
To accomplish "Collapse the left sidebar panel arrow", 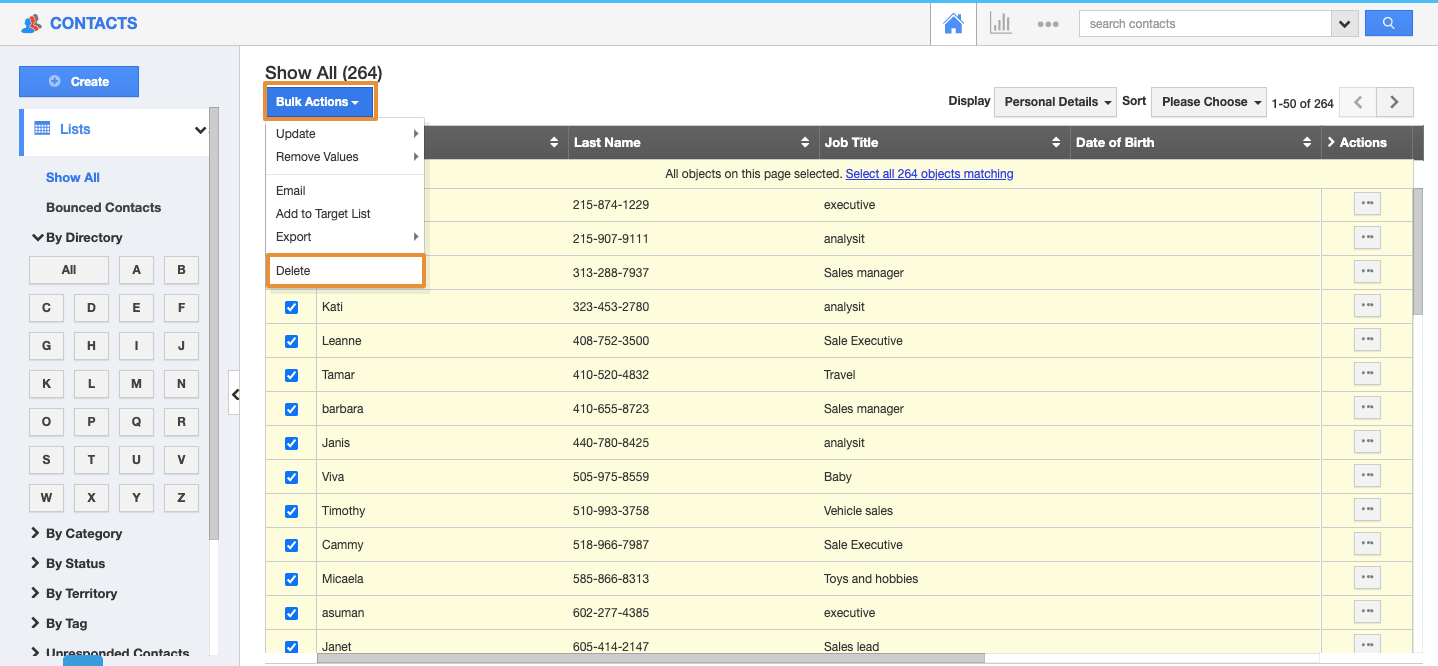I will click(x=235, y=394).
